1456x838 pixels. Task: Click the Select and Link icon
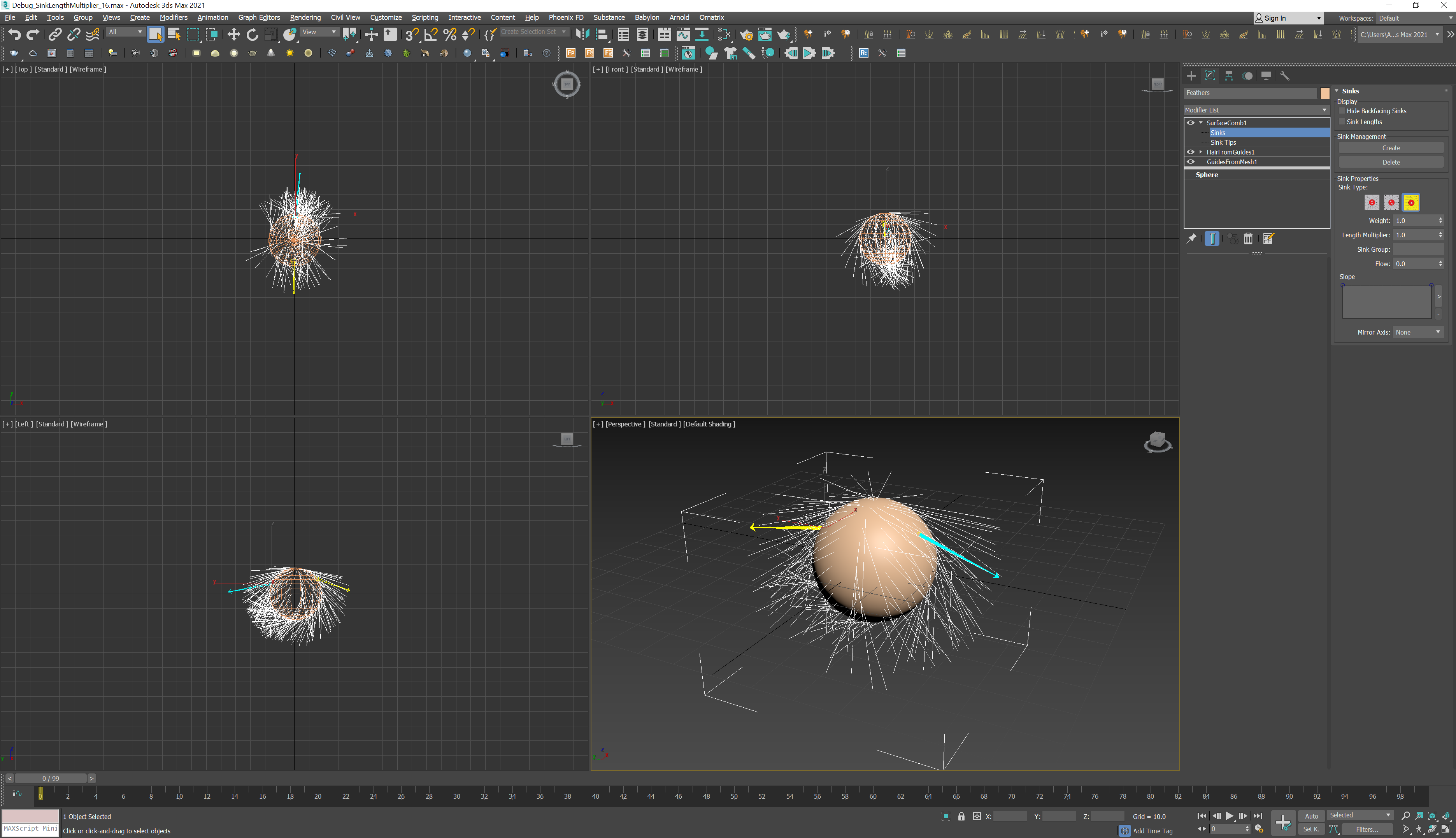pyautogui.click(x=55, y=35)
